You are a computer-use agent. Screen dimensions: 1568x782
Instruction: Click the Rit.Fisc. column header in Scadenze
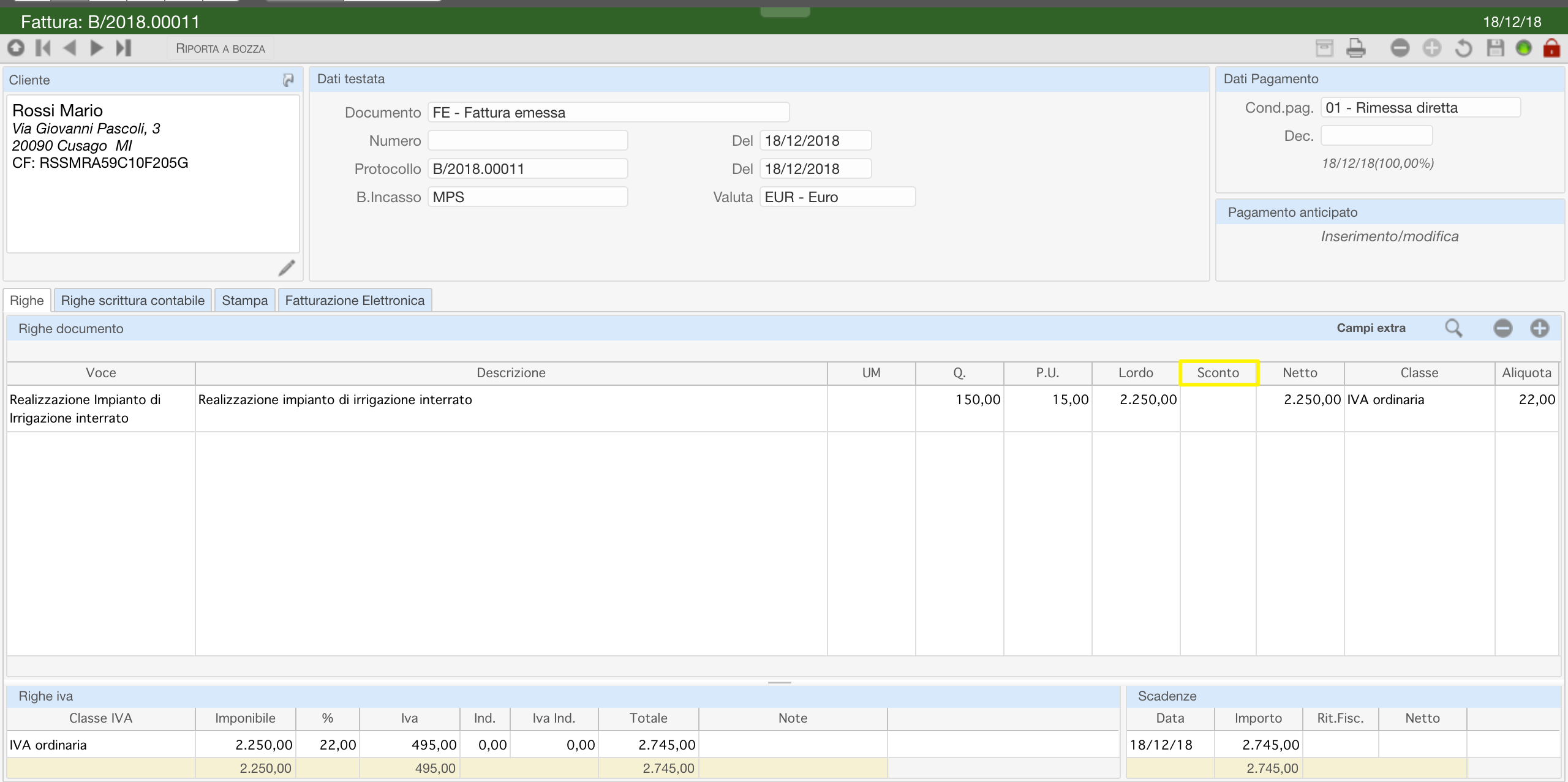[x=1340, y=718]
